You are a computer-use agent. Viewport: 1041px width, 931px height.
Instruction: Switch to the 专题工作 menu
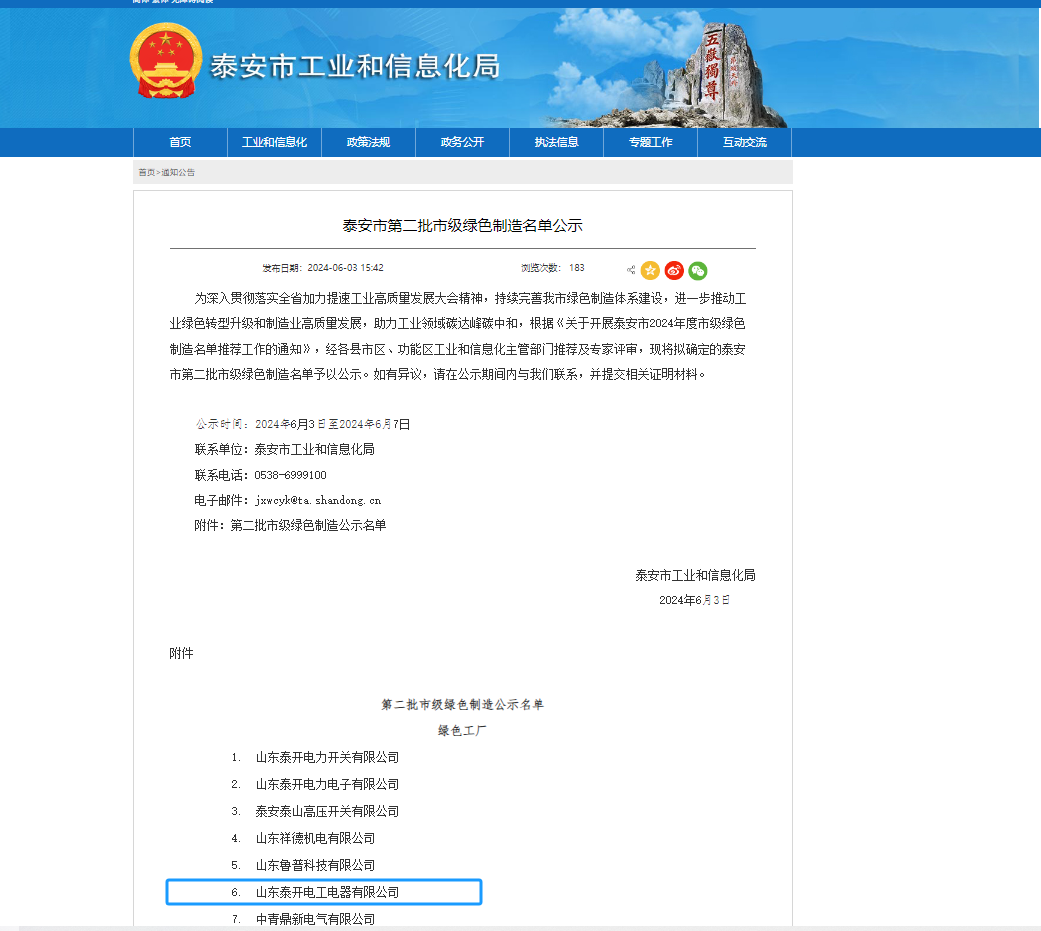pyautogui.click(x=650, y=142)
